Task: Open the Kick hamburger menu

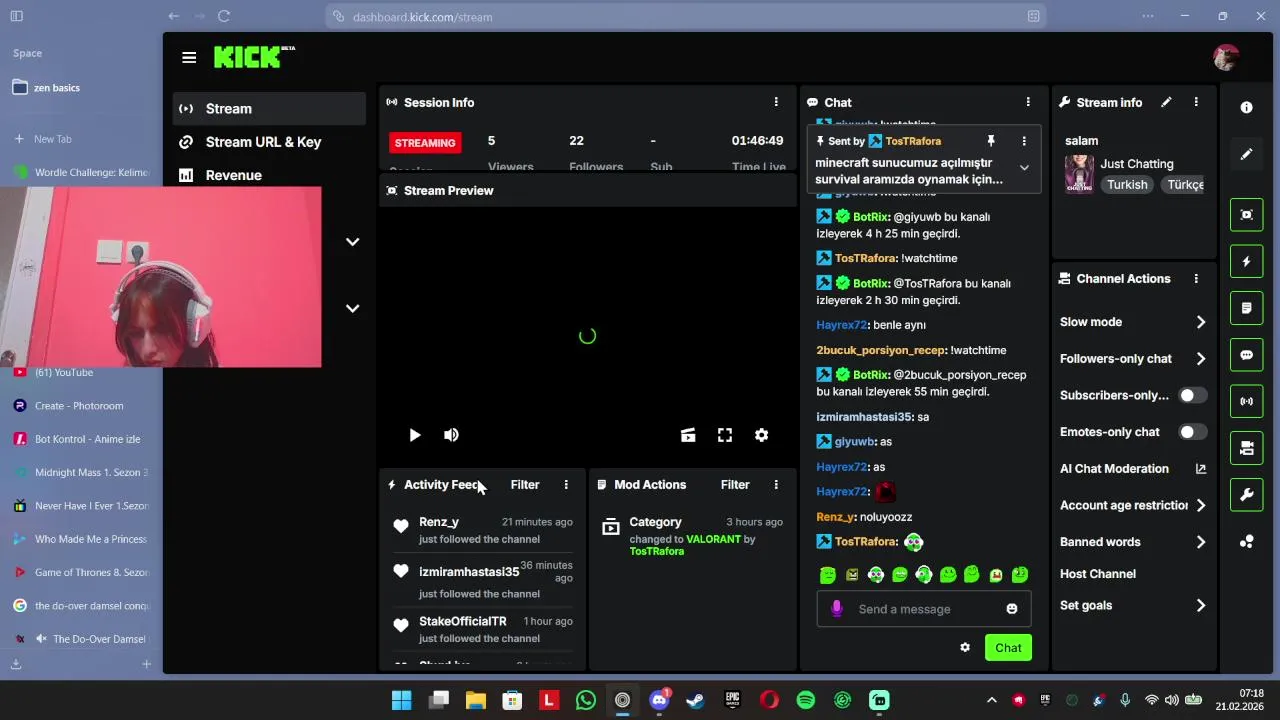Action: pyautogui.click(x=189, y=58)
